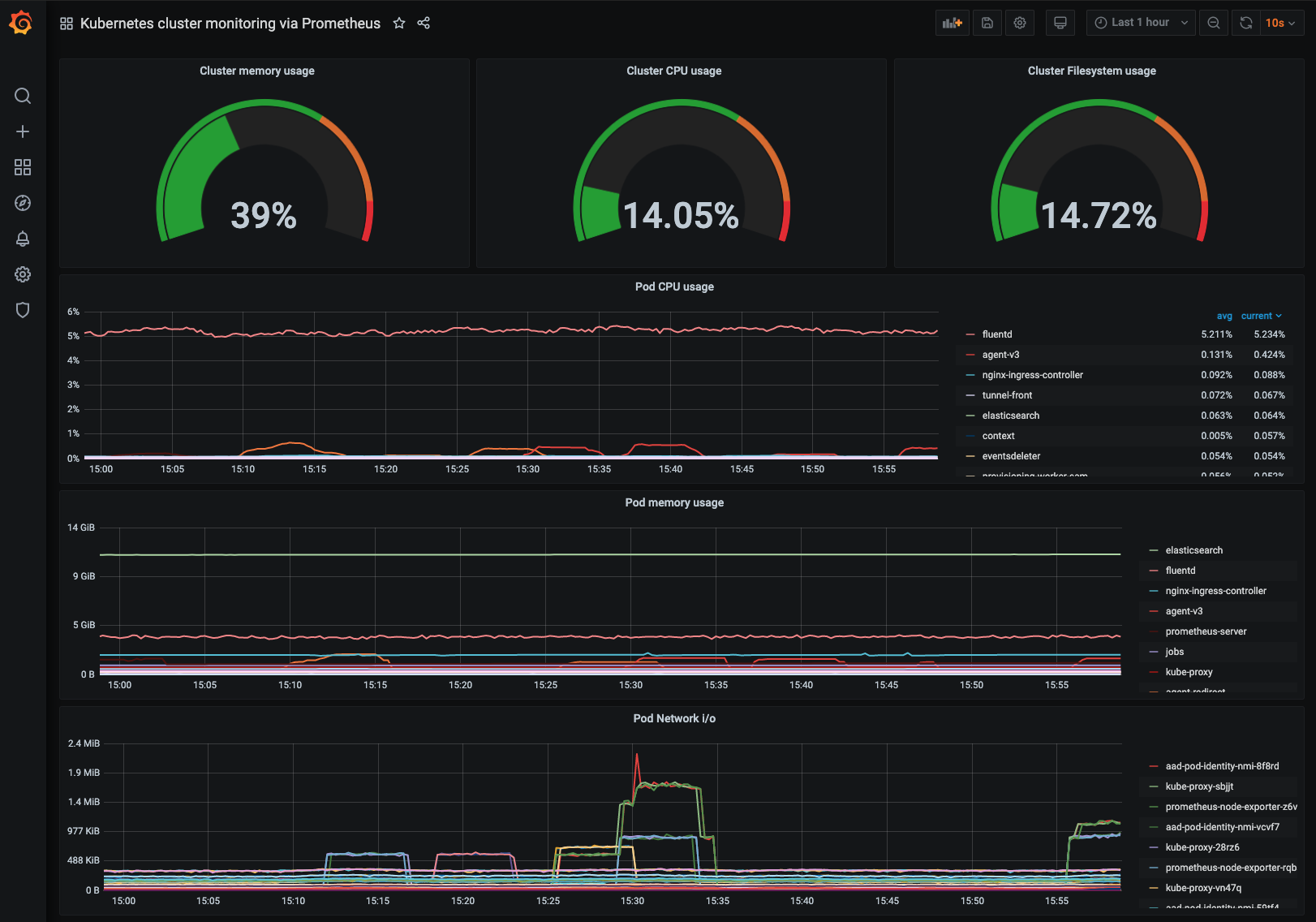Open the Server Admin shield icon
Screen dimensions: 1316x922
[23, 310]
